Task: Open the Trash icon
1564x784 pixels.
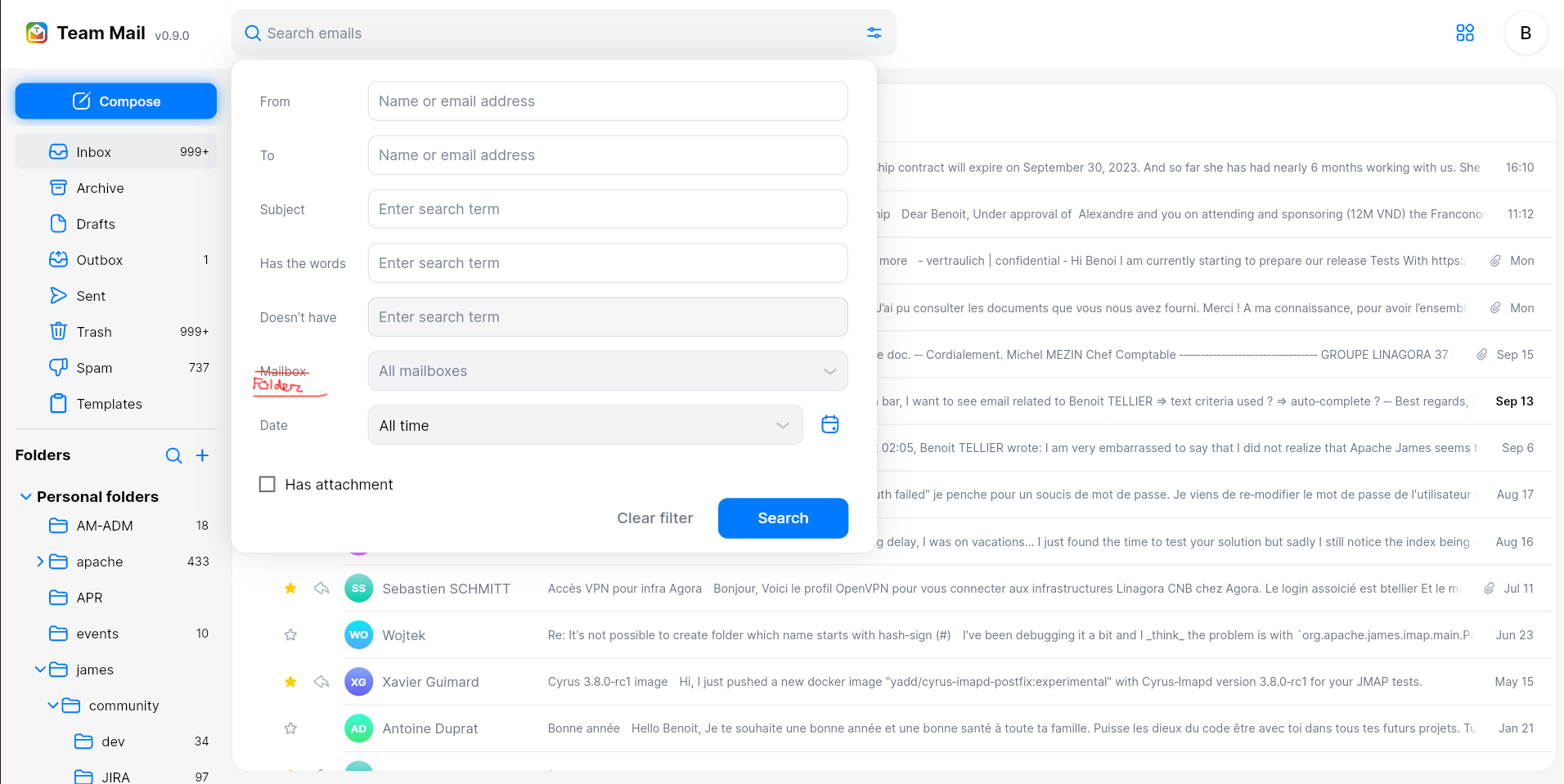Action: (58, 331)
